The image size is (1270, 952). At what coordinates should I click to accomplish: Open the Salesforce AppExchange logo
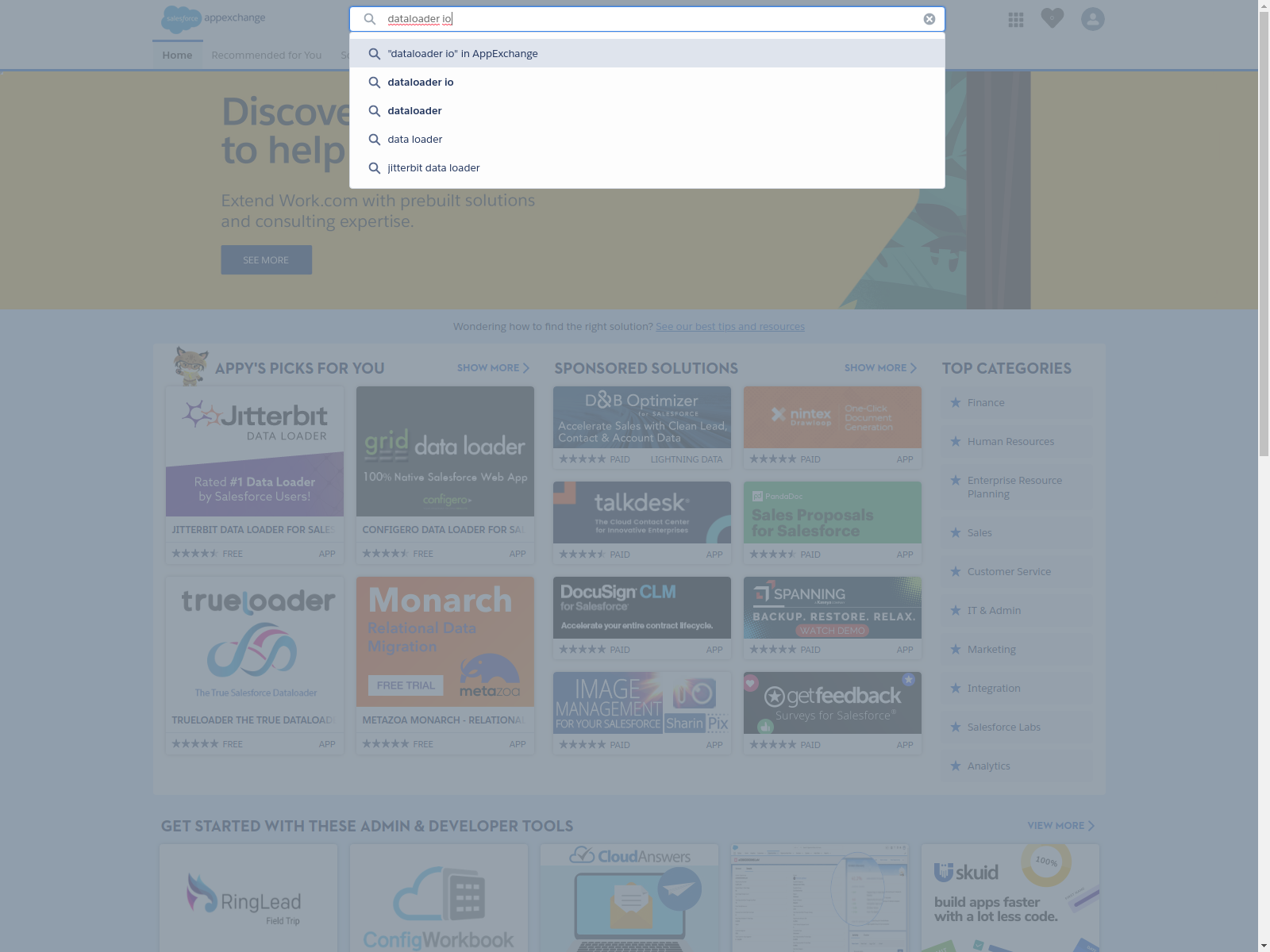tap(214, 18)
